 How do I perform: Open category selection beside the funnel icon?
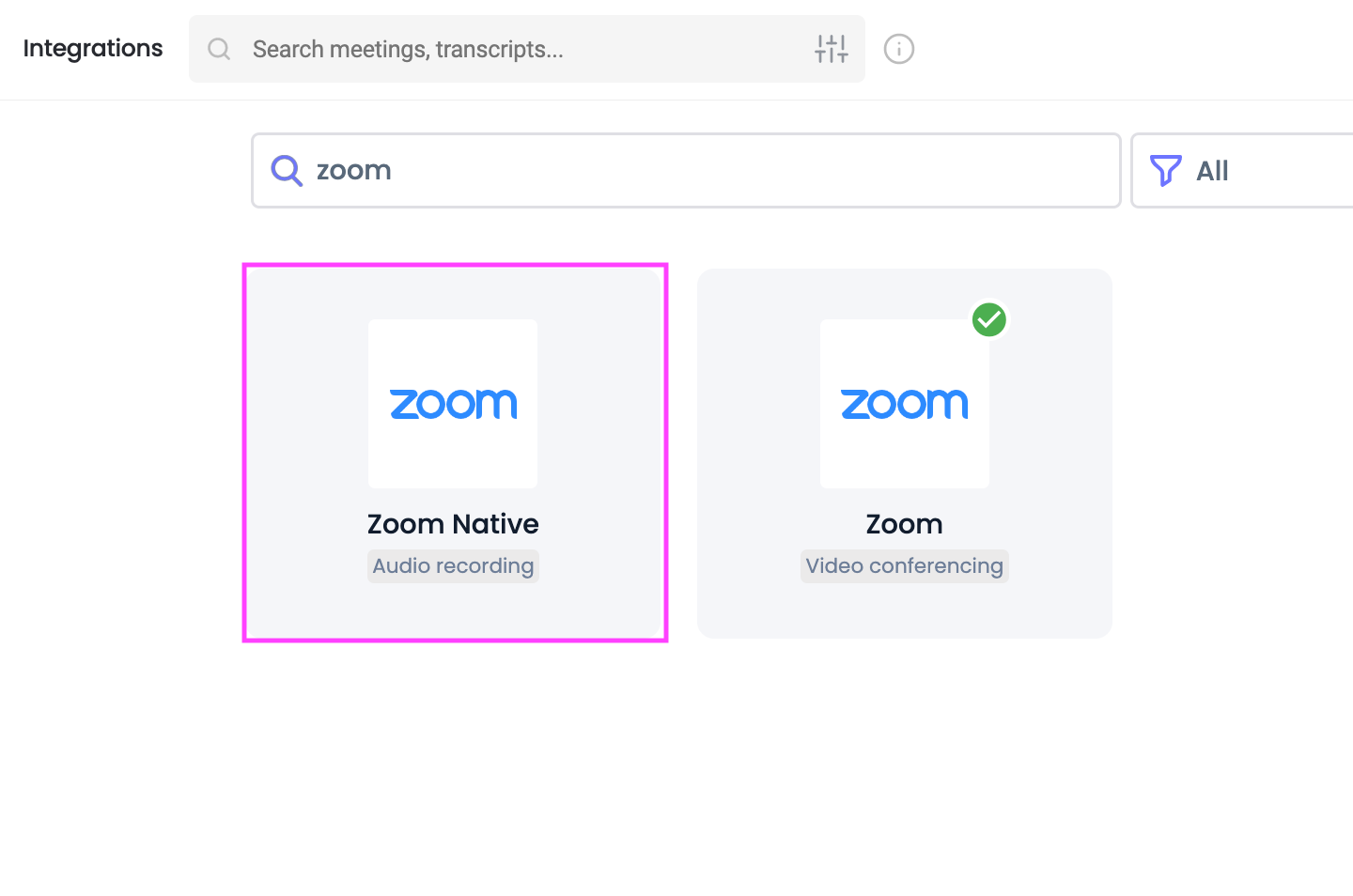coord(1212,170)
